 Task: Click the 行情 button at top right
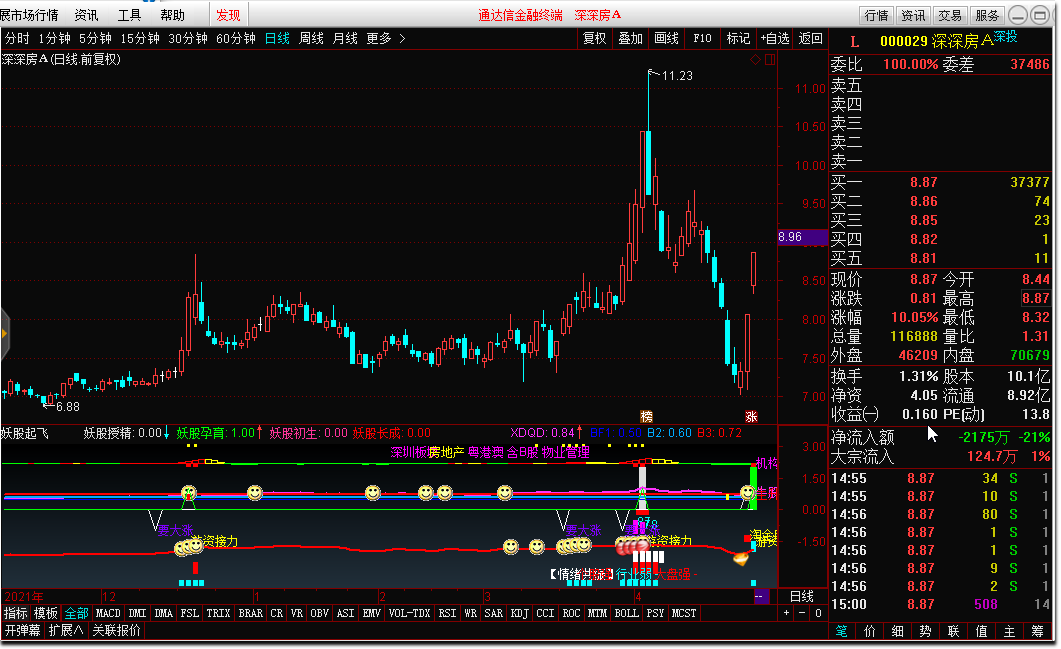pos(876,15)
